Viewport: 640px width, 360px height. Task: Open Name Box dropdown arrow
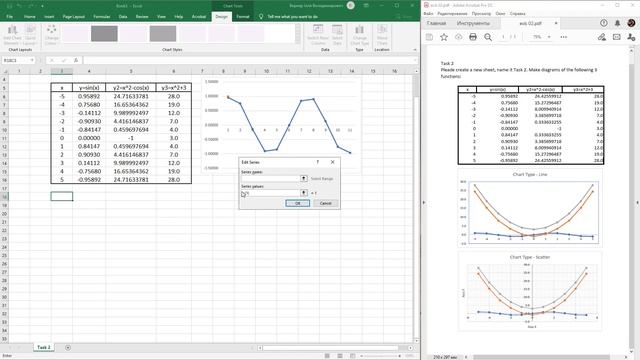pyautogui.click(x=31, y=60)
